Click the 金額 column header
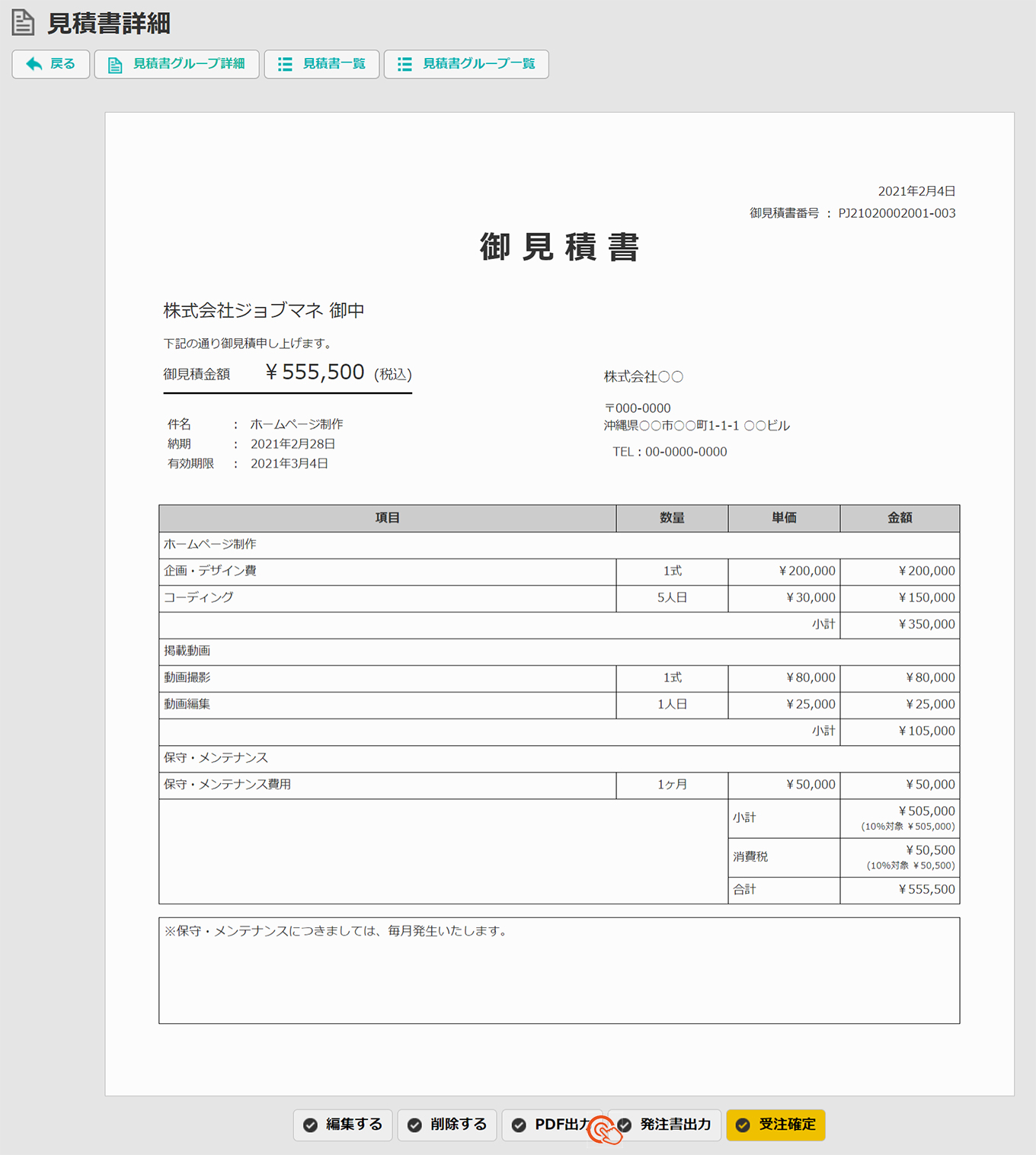 pos(900,518)
